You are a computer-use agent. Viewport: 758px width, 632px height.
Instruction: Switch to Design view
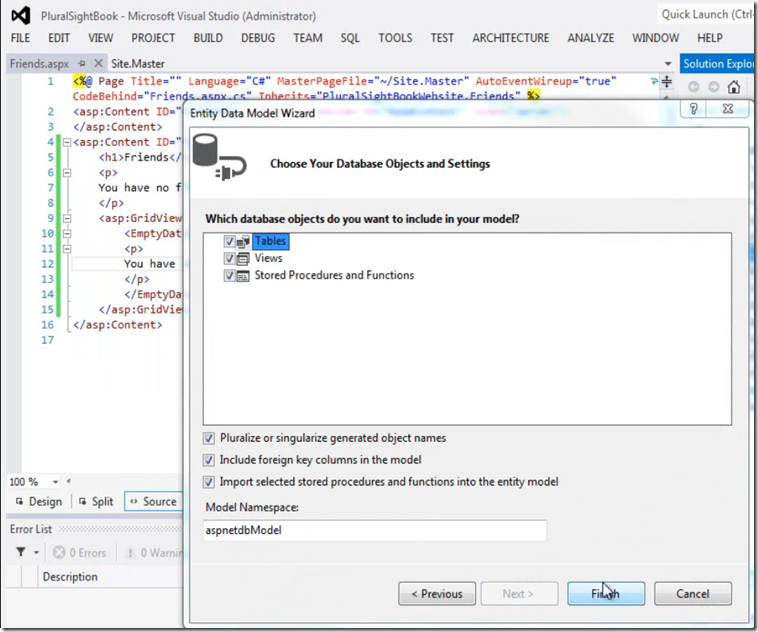pos(39,501)
